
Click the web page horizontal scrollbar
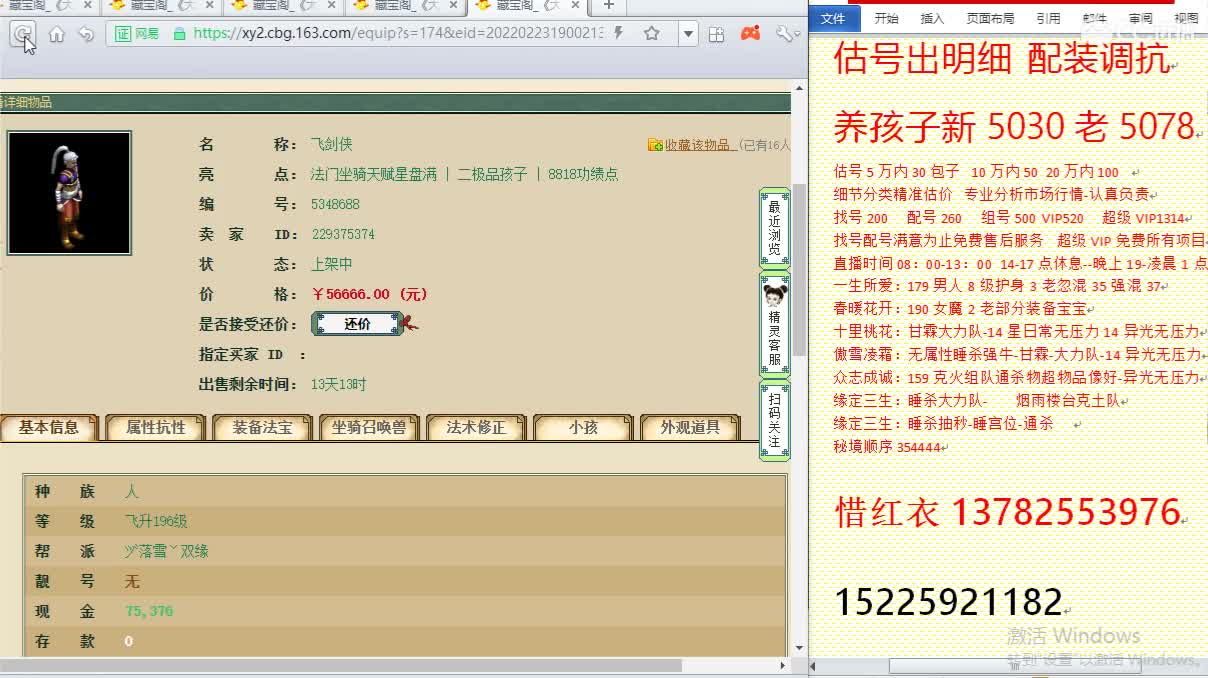pos(340,666)
